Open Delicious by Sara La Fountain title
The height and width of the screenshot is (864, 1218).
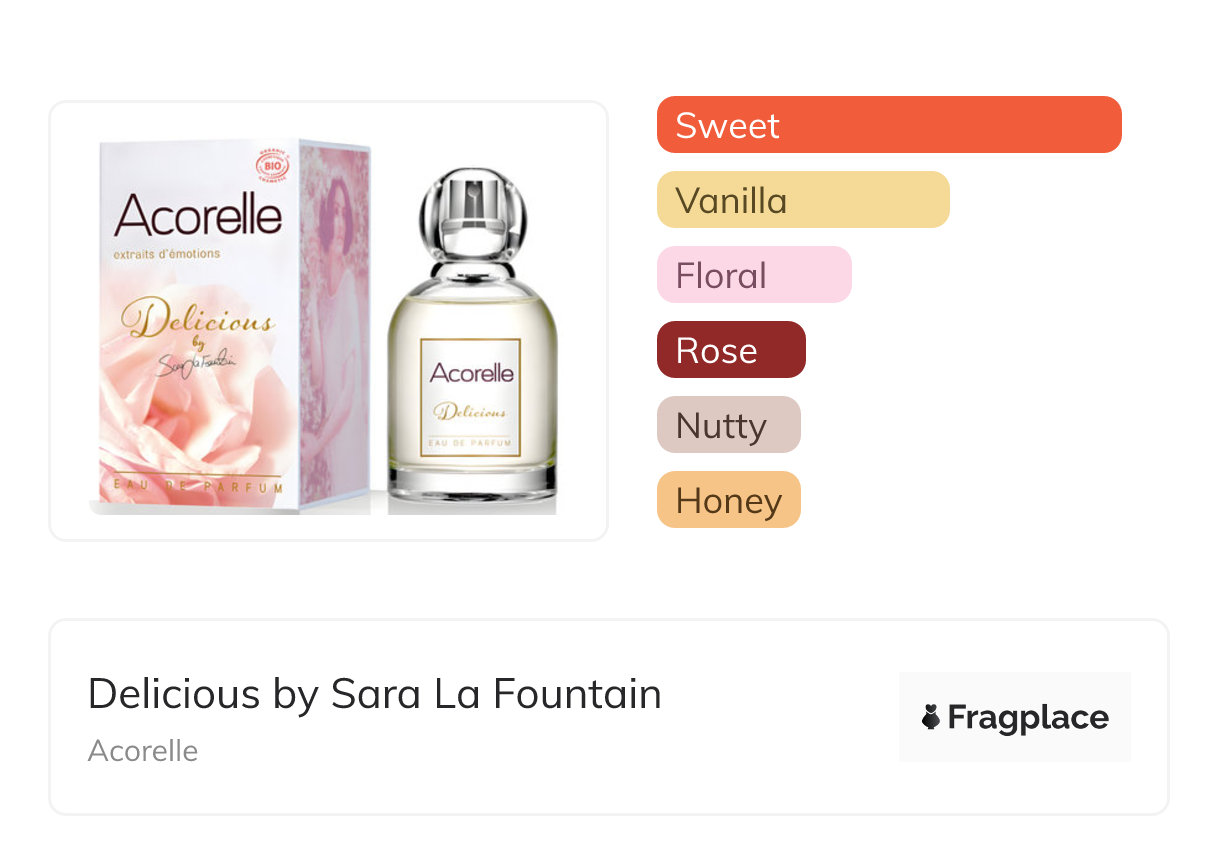click(x=374, y=694)
